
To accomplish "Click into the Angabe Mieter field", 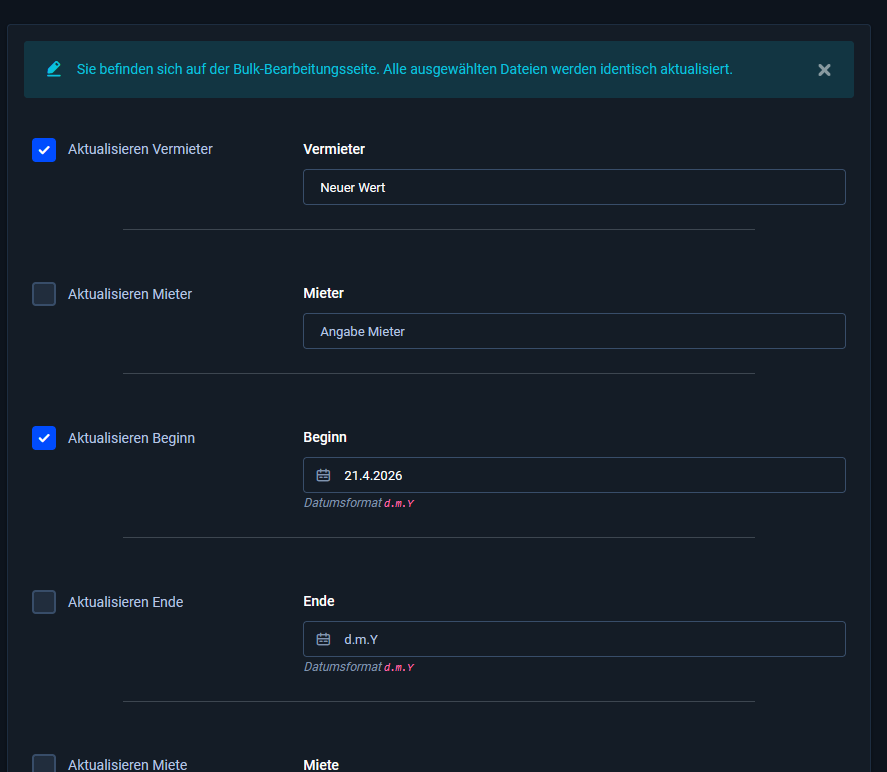I will 574,331.
